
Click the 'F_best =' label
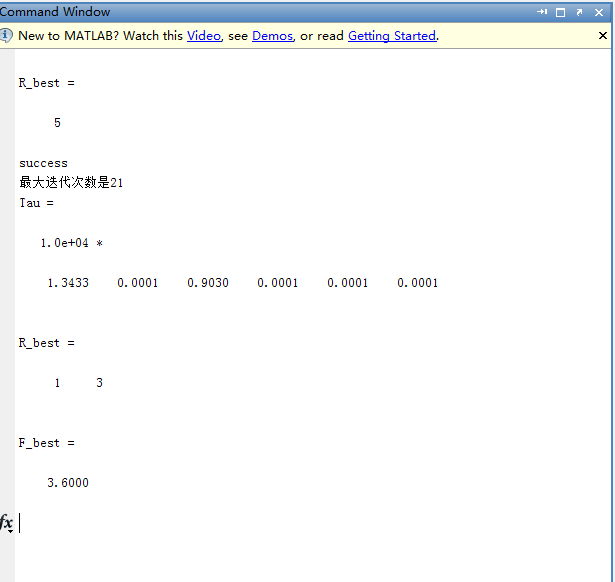click(46, 443)
